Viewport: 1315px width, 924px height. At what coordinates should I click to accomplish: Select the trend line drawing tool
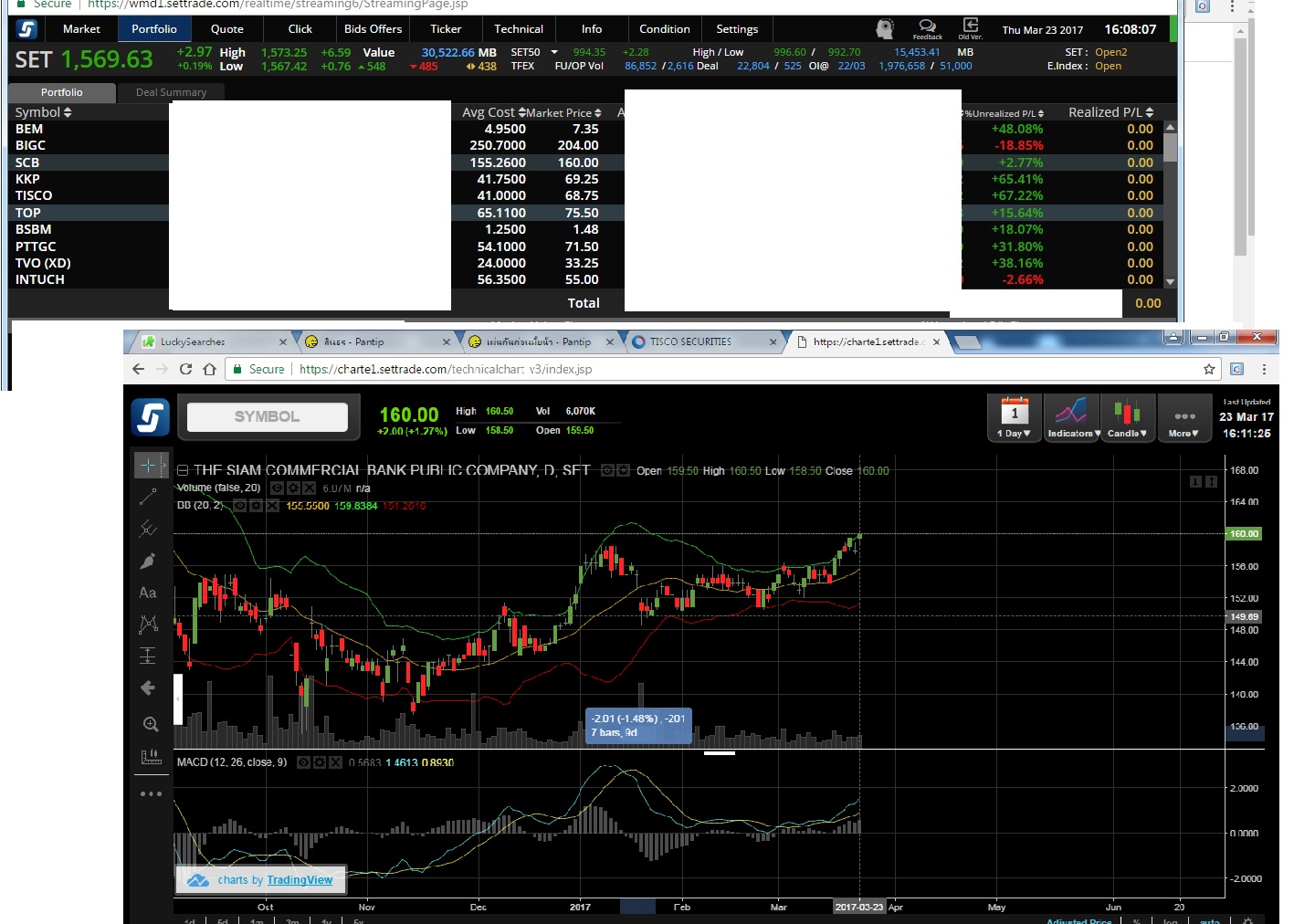click(148, 498)
